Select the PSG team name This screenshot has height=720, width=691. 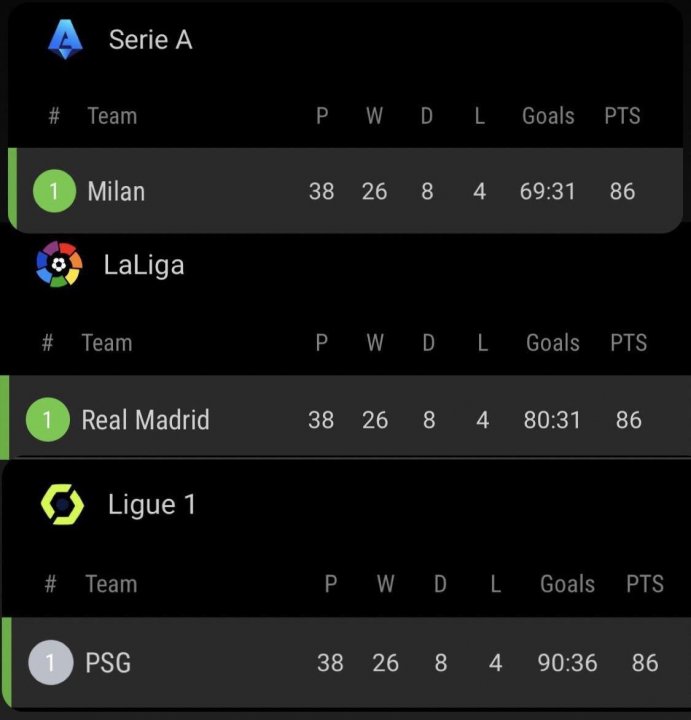click(x=108, y=662)
